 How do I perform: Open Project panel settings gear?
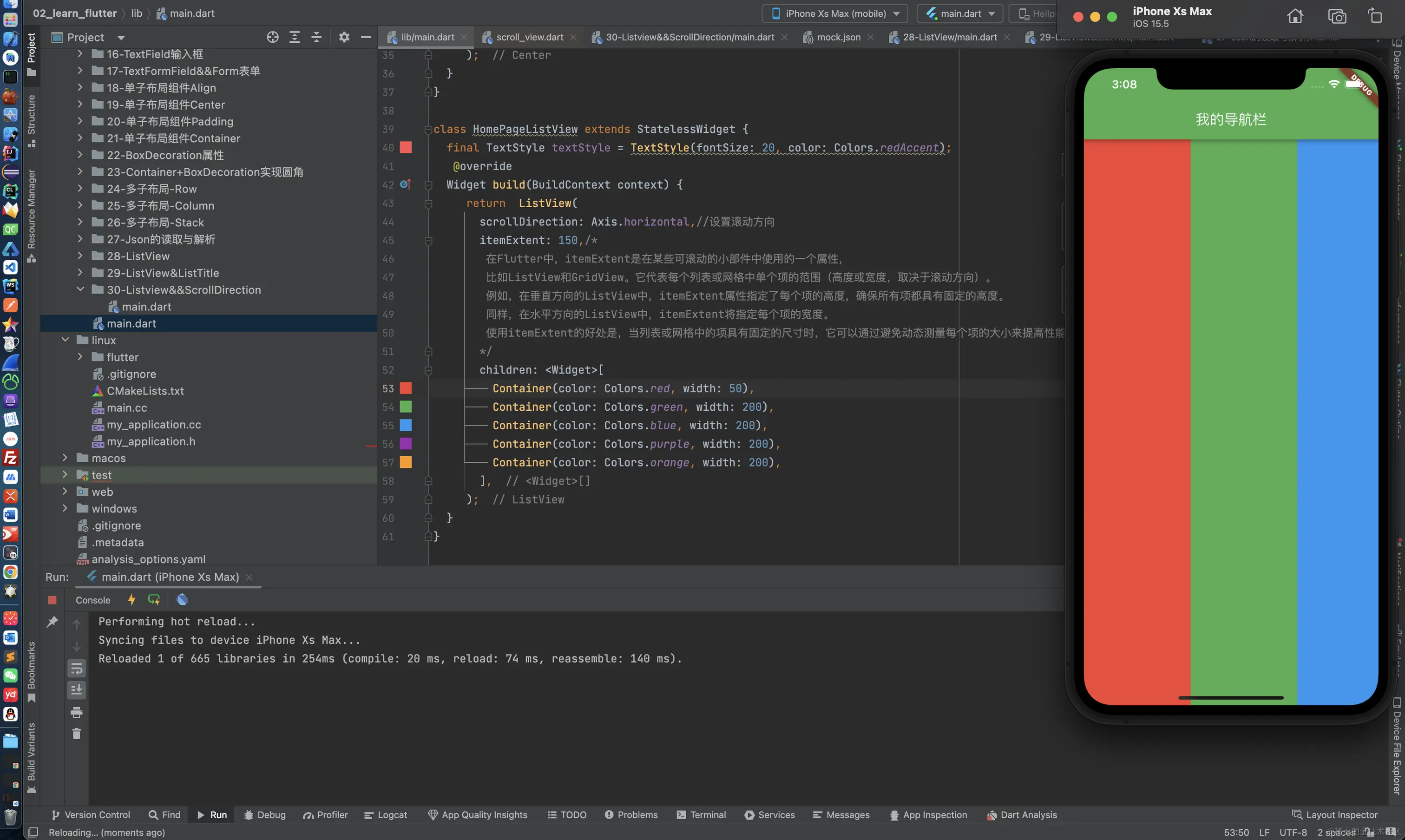point(344,37)
